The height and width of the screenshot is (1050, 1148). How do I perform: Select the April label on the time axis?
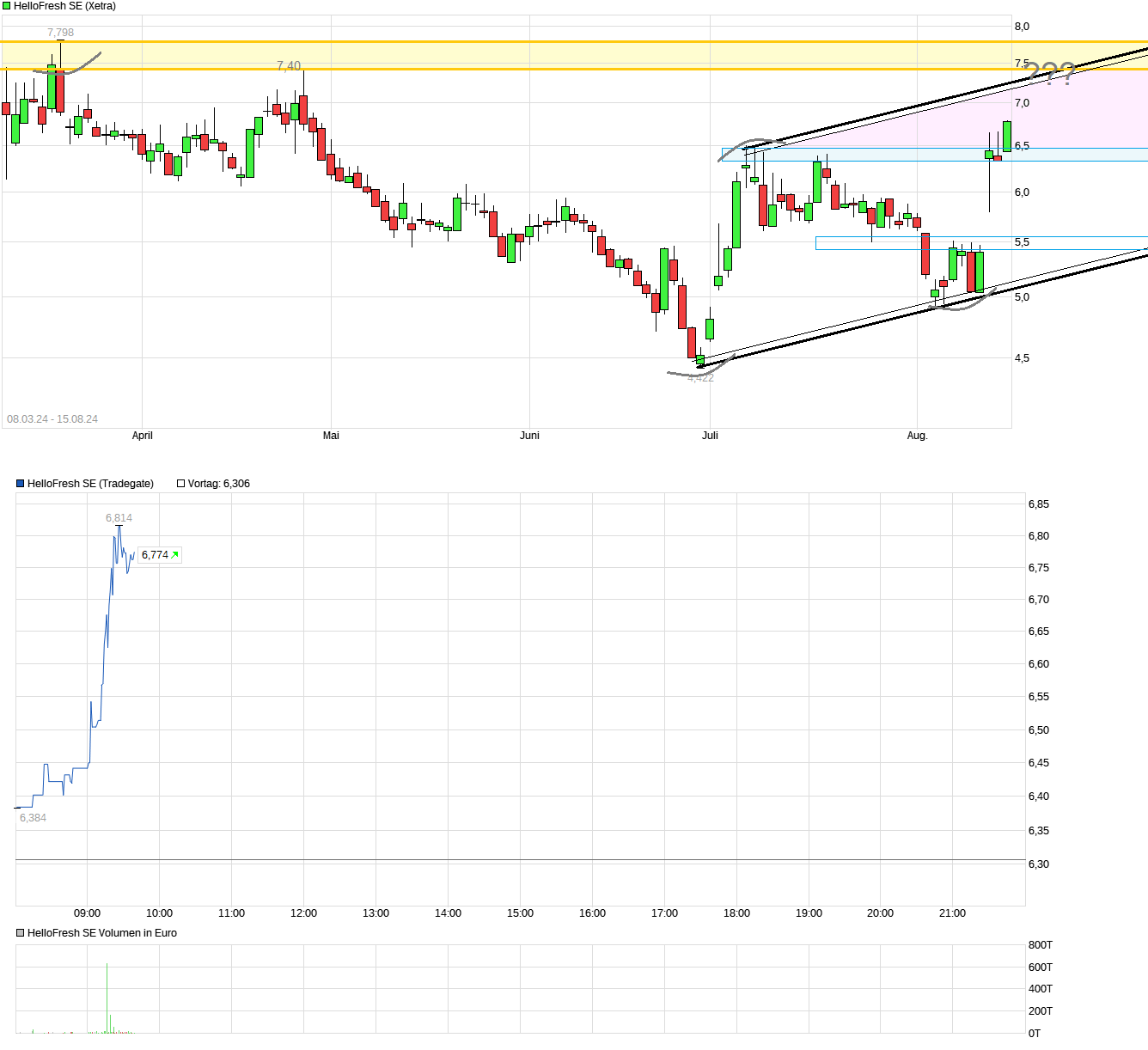(142, 436)
